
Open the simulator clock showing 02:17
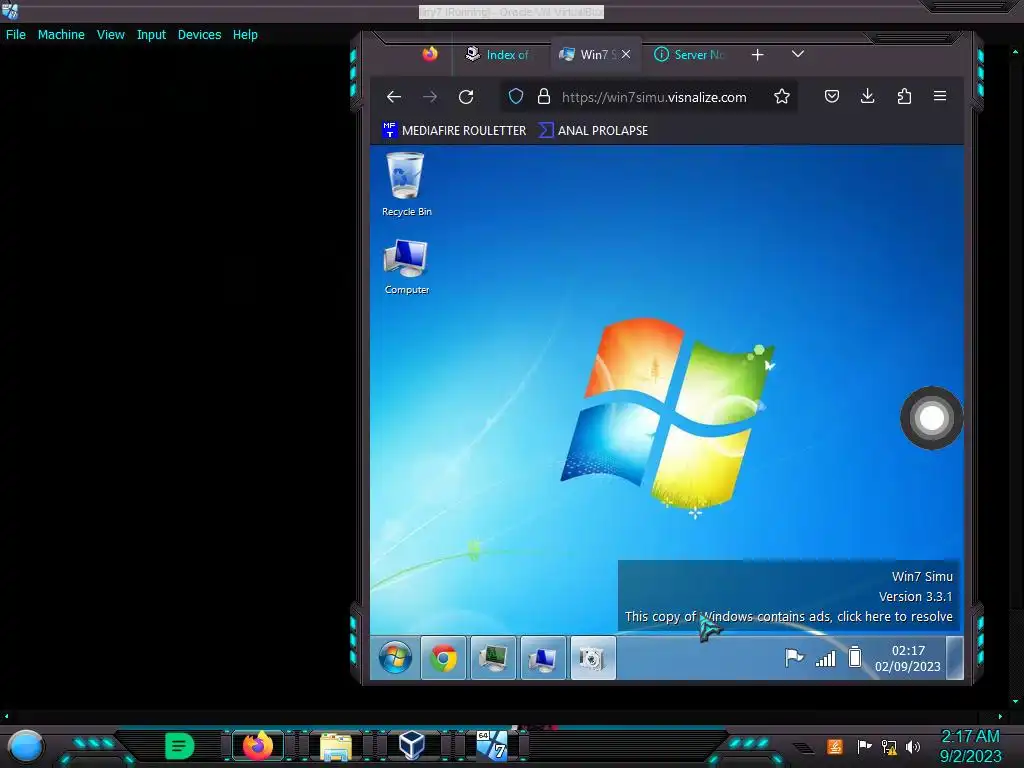tap(908, 658)
